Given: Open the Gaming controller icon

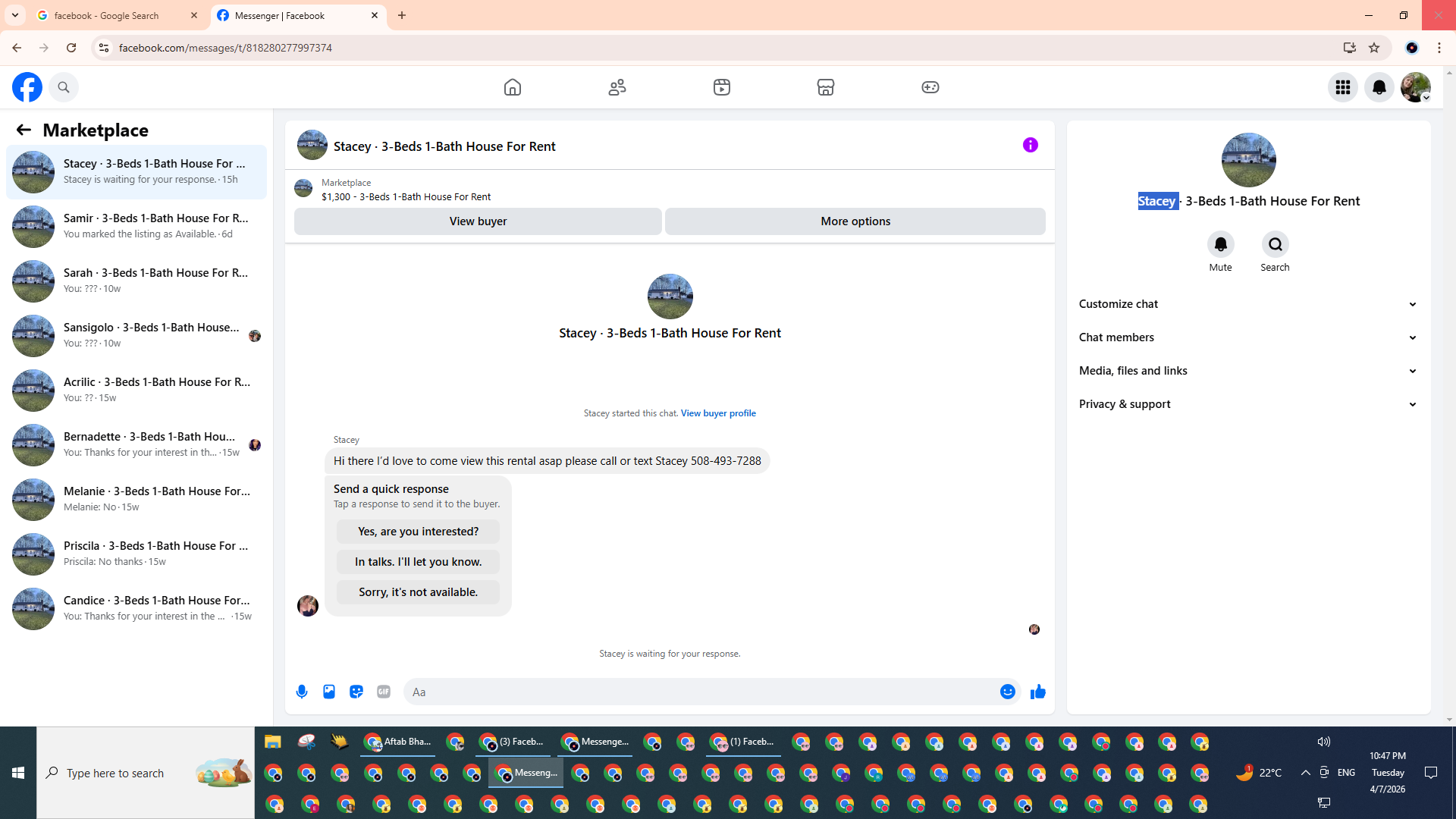Looking at the screenshot, I should 930,87.
